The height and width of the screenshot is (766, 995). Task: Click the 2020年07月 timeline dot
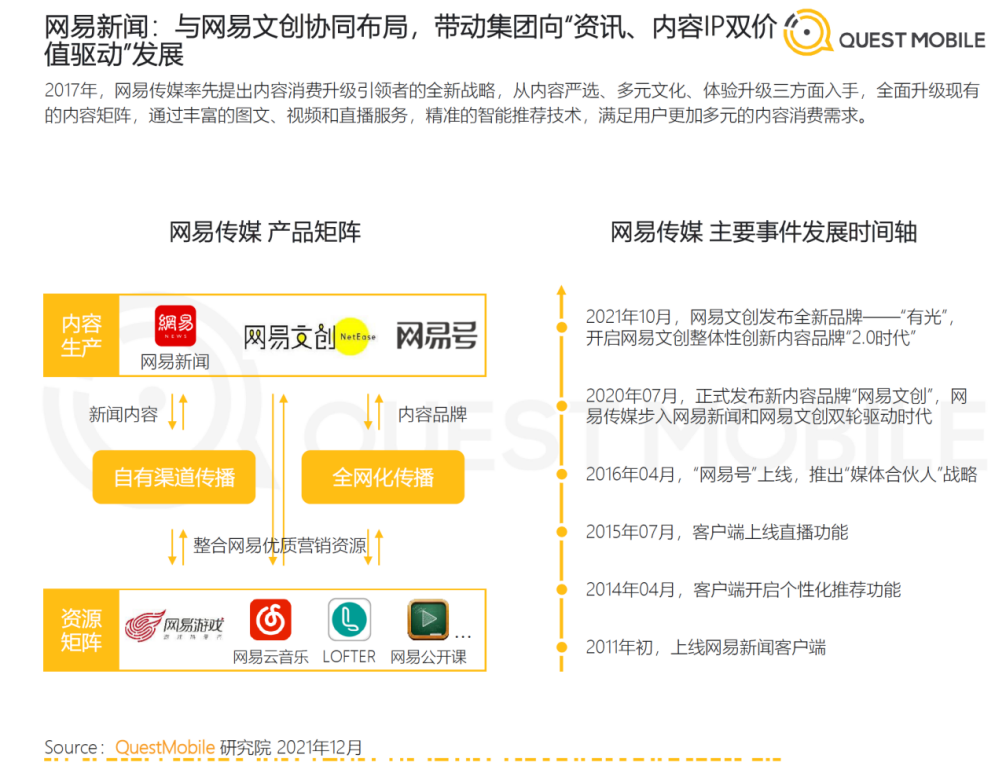point(562,406)
